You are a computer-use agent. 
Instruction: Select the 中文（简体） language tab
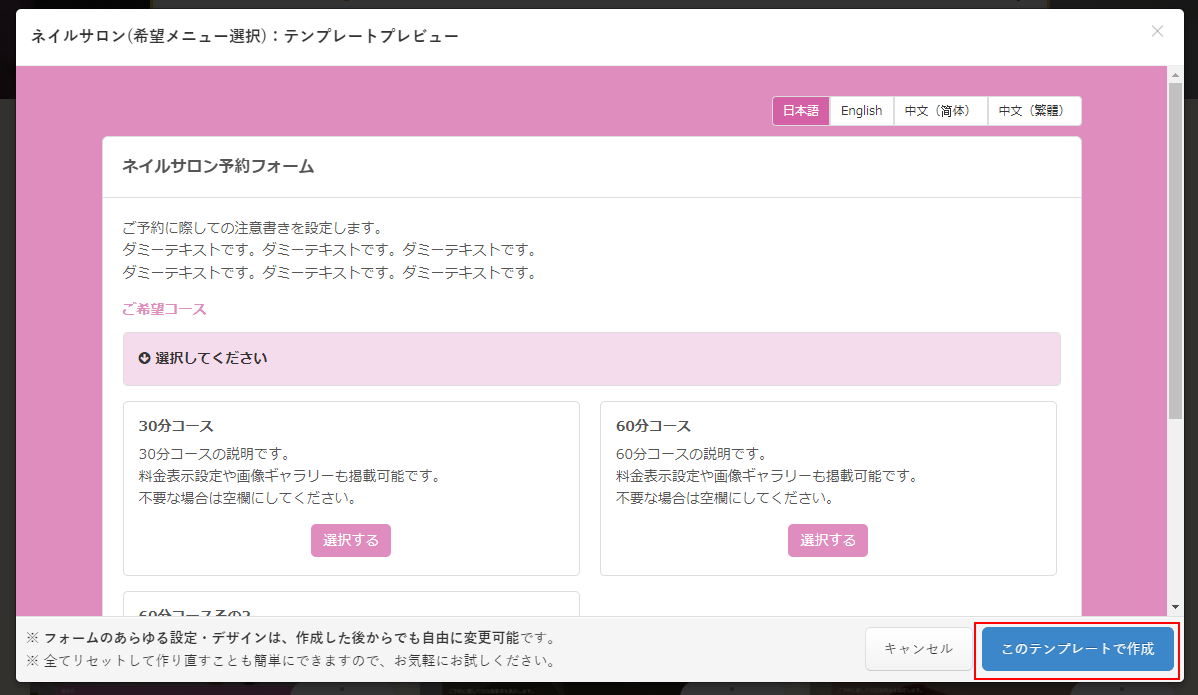pyautogui.click(x=937, y=111)
